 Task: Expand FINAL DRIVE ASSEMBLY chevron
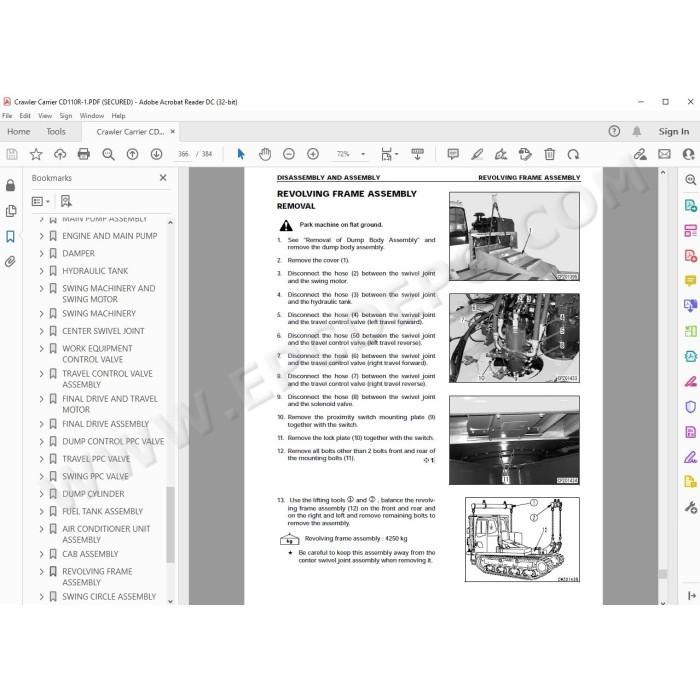click(42, 424)
